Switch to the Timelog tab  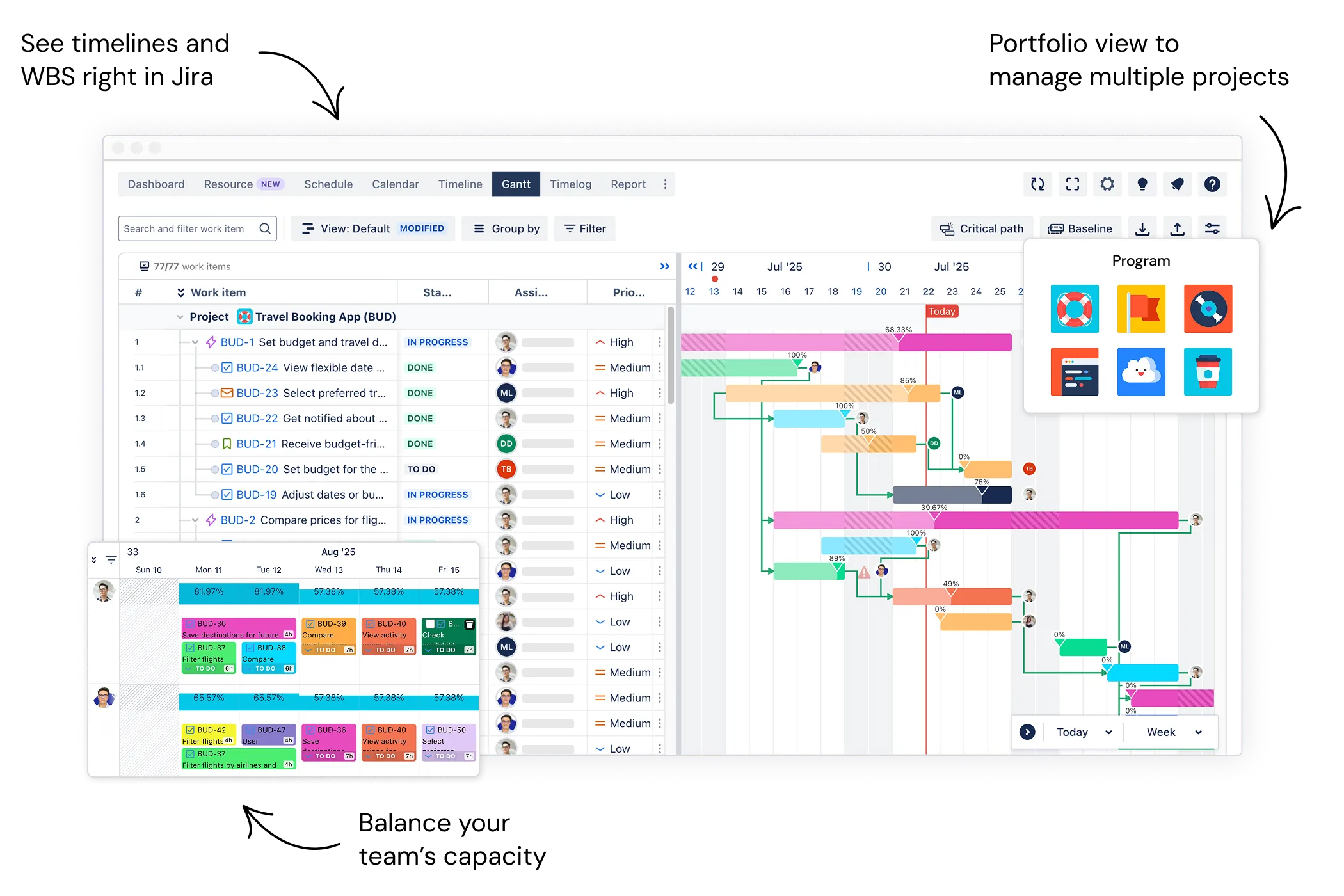click(x=570, y=184)
